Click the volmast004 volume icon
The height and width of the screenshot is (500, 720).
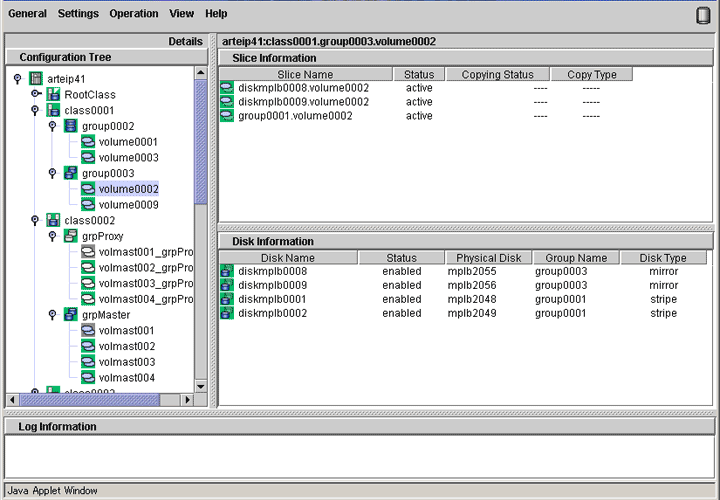pyautogui.click(x=88, y=377)
